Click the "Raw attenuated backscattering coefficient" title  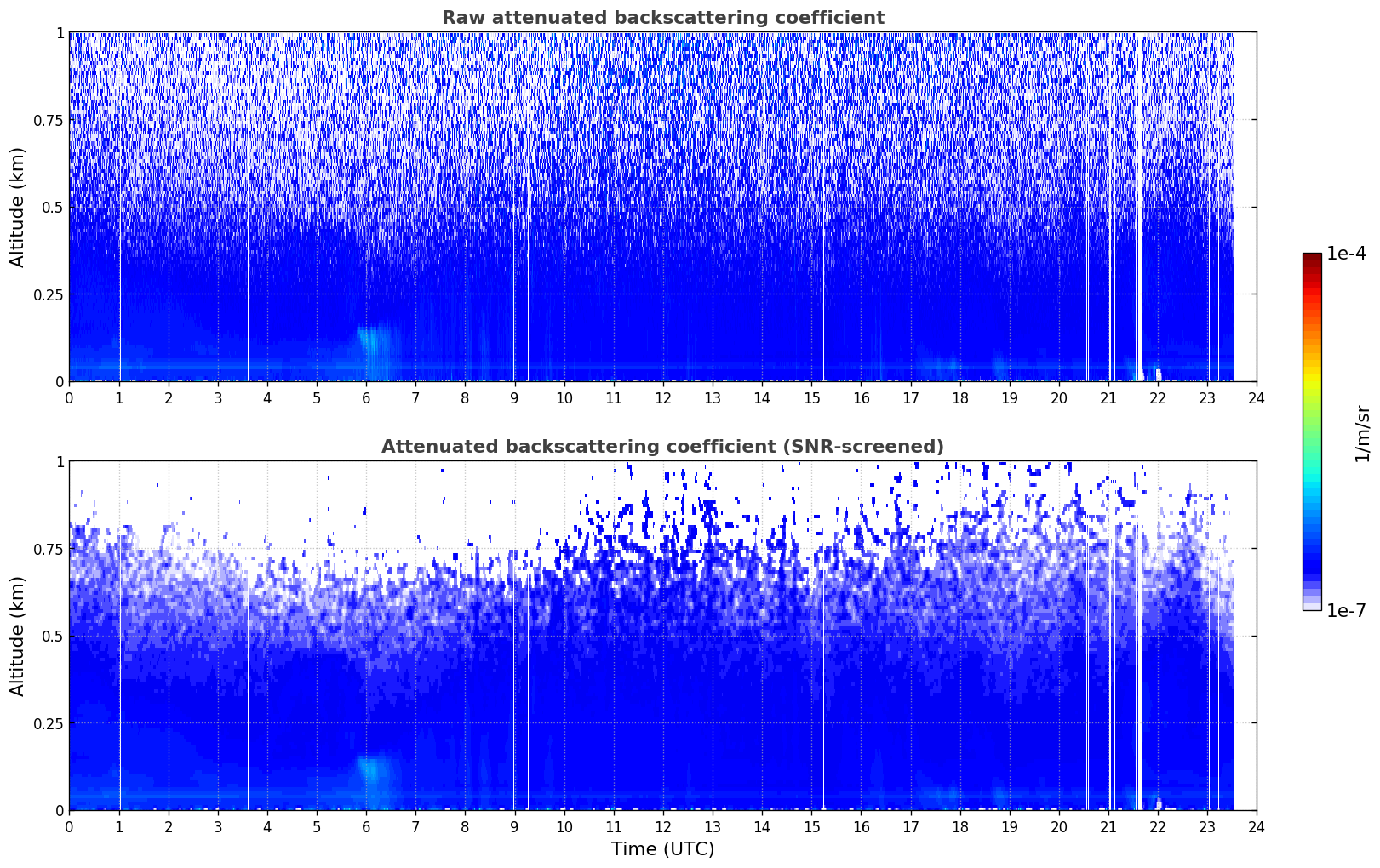click(x=662, y=18)
